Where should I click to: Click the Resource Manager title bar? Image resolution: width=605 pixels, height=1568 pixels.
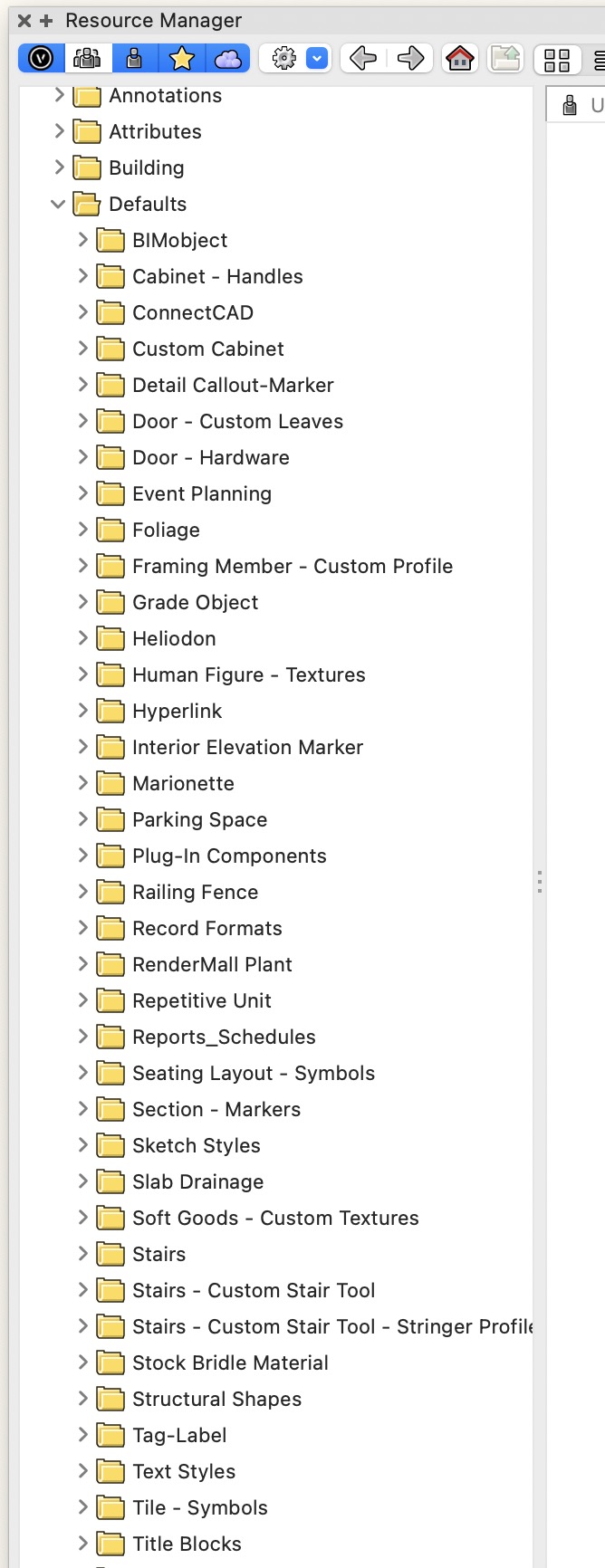pyautogui.click(x=154, y=19)
